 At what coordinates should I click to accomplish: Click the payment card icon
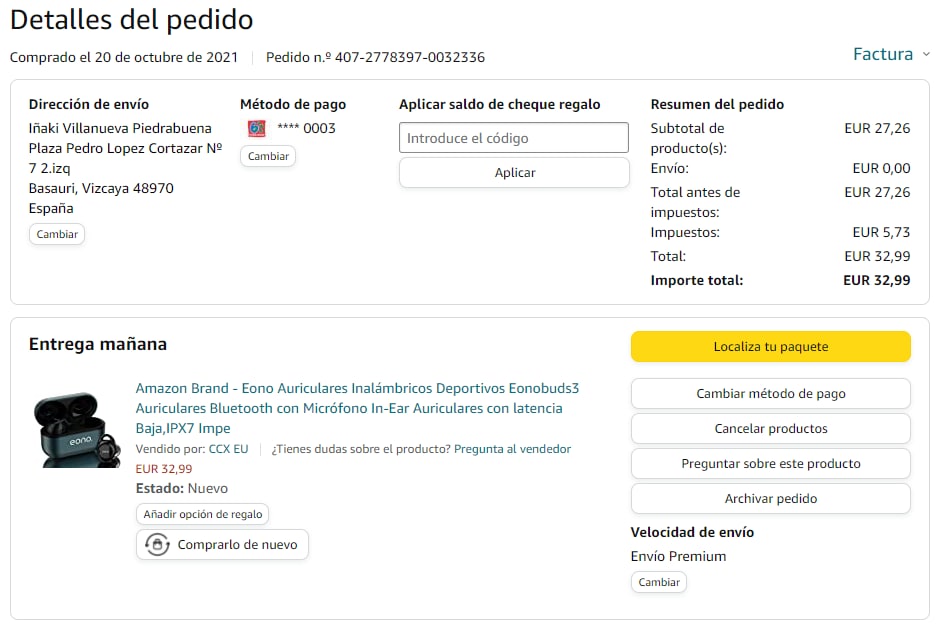(x=257, y=128)
